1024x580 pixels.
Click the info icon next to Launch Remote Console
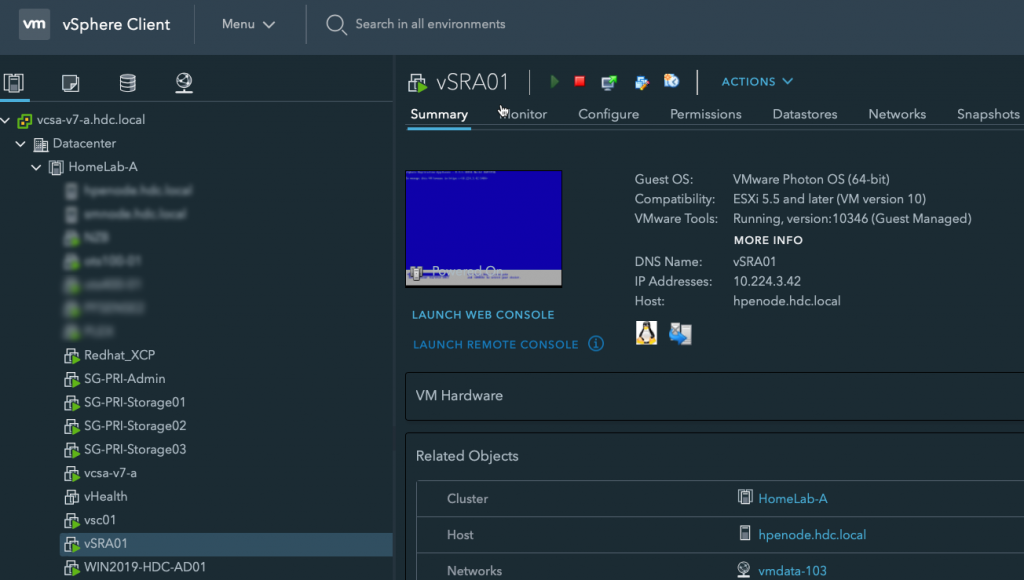click(x=596, y=344)
